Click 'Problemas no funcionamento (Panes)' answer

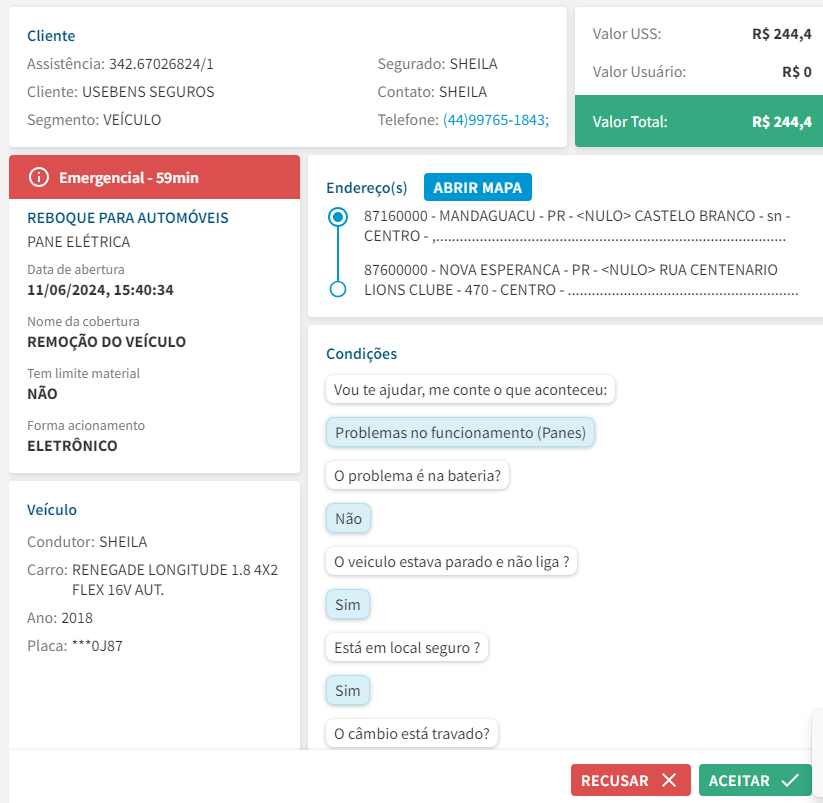460,432
